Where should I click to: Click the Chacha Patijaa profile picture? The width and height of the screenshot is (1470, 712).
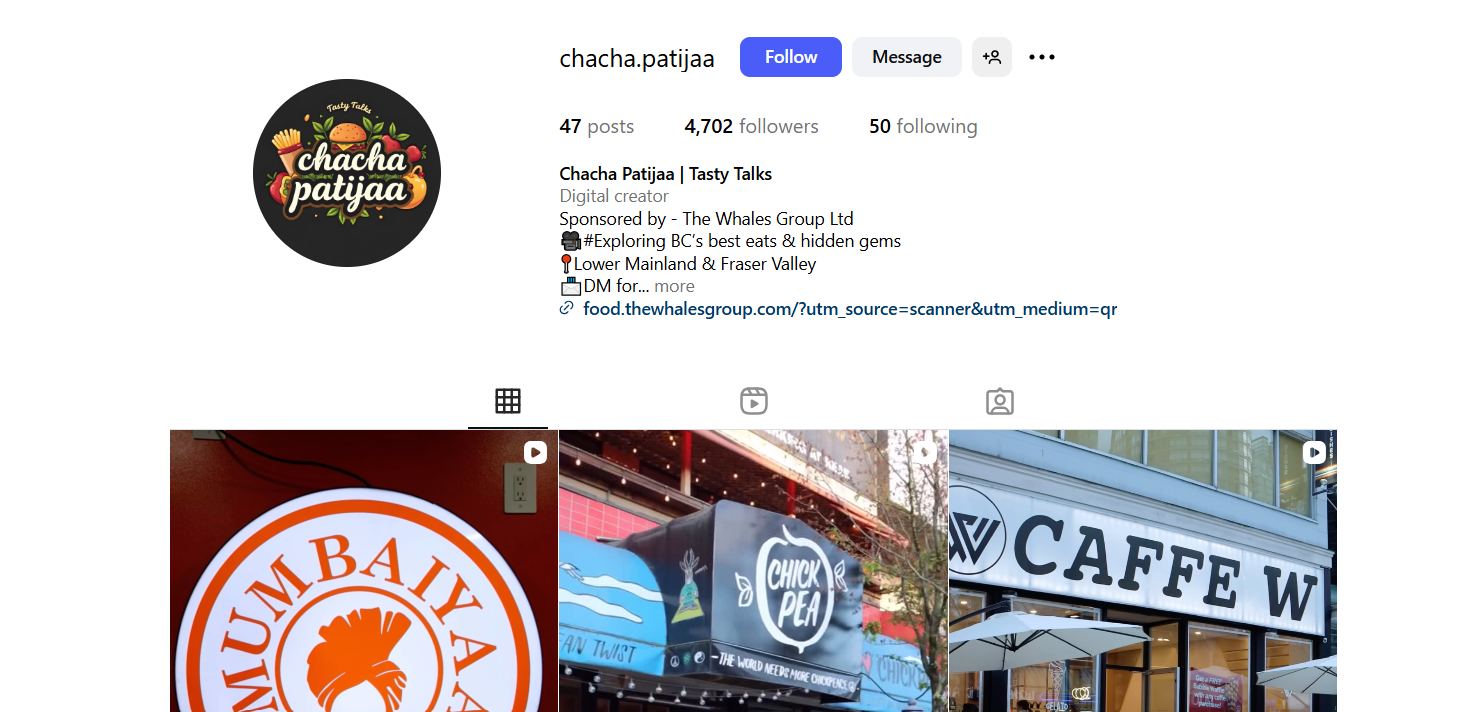click(x=347, y=173)
